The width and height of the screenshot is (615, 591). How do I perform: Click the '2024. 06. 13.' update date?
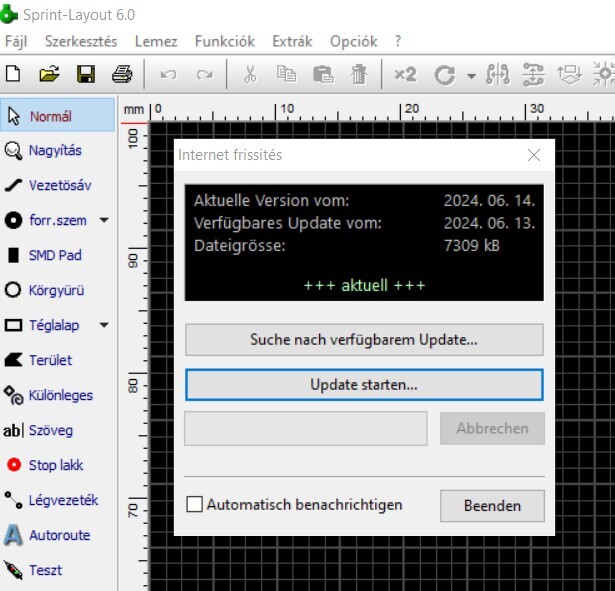tap(489, 223)
